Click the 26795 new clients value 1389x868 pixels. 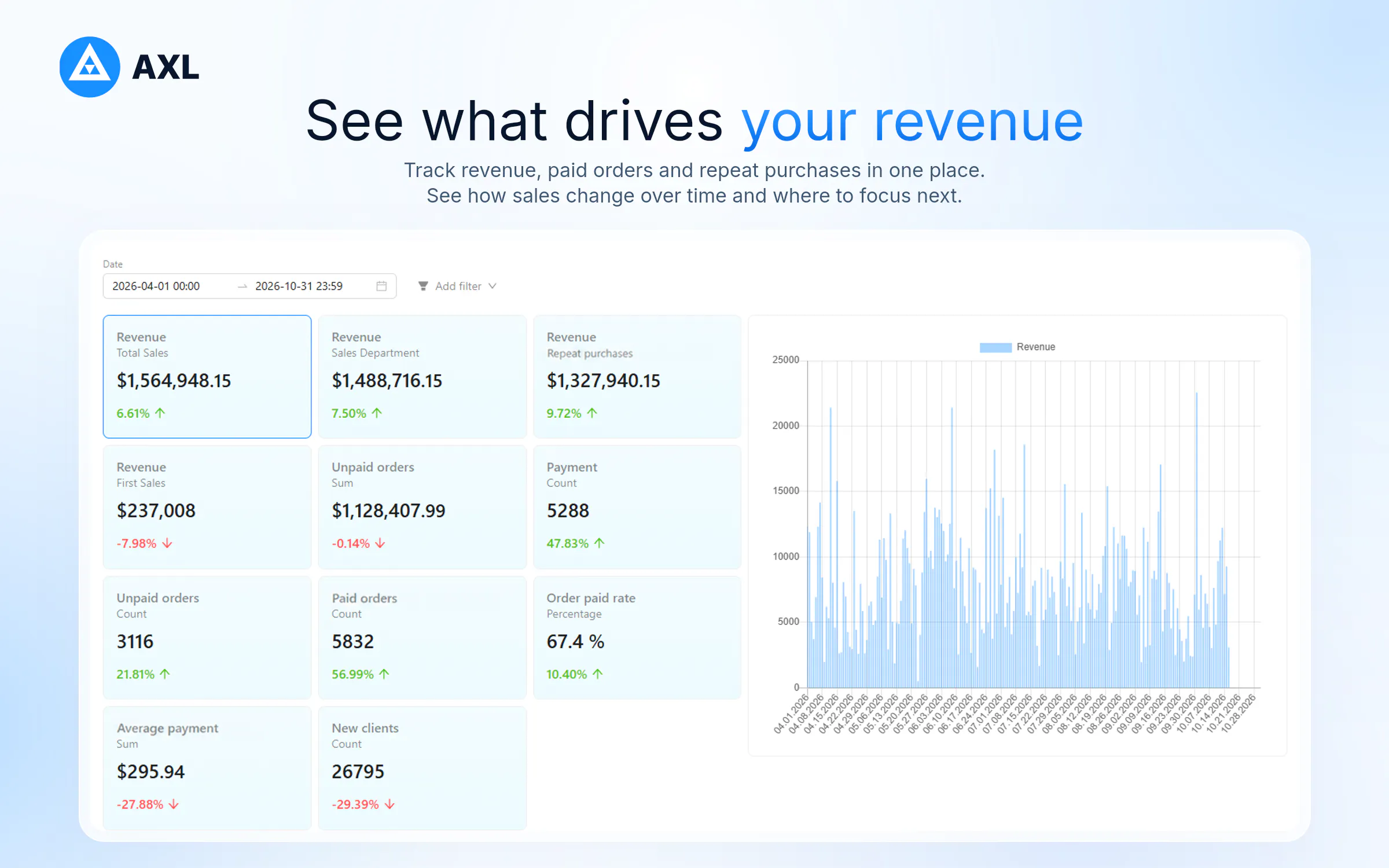[358, 772]
